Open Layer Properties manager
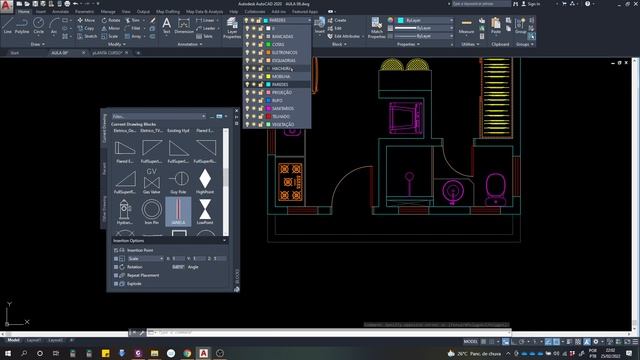This screenshot has width=640, height=360. pos(232,28)
